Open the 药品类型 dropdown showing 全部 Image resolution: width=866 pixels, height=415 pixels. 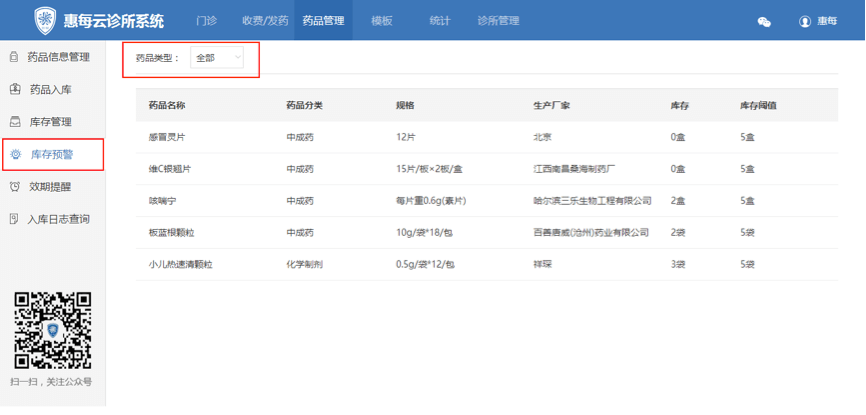216,57
